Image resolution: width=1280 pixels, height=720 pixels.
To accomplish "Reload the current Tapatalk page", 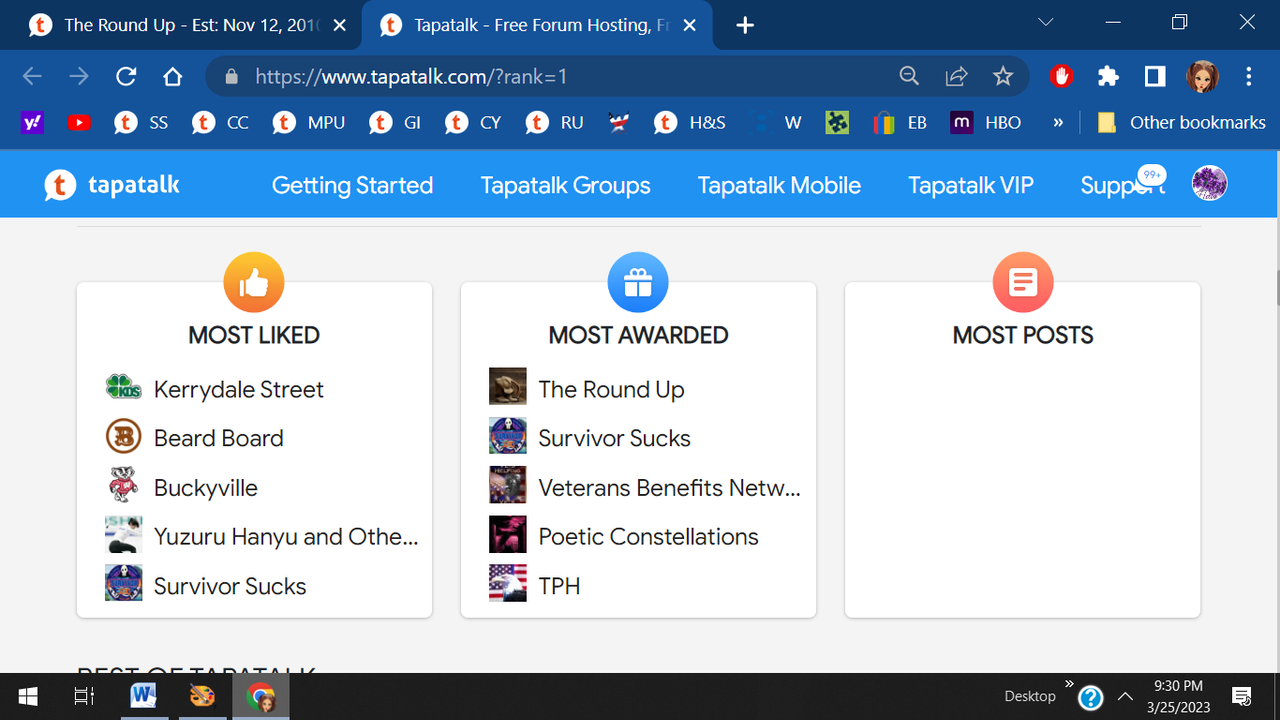I will (x=126, y=77).
